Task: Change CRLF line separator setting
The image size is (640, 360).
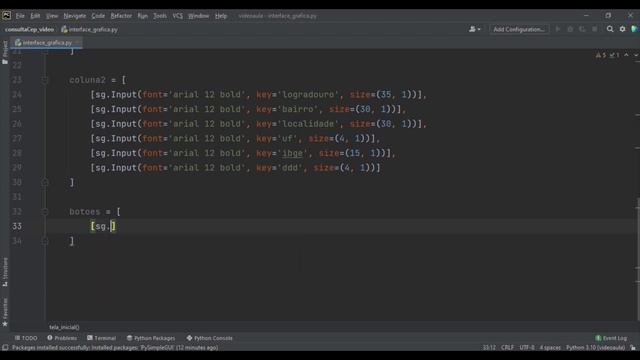Action: pos(507,348)
